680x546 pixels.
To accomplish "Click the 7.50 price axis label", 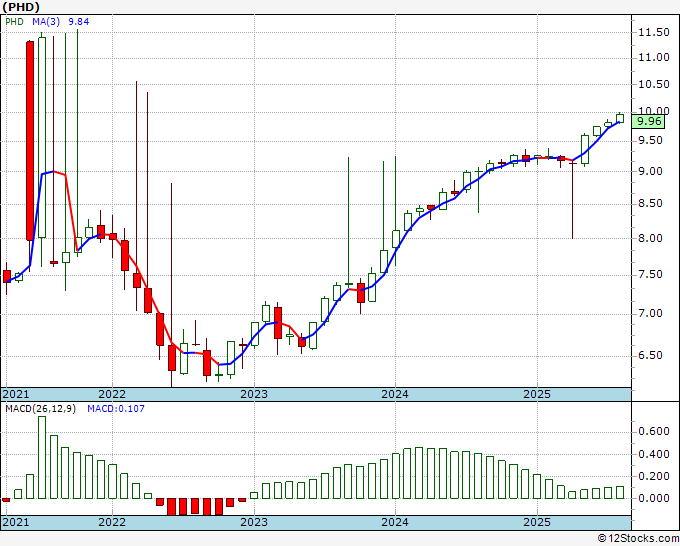I will pos(650,275).
